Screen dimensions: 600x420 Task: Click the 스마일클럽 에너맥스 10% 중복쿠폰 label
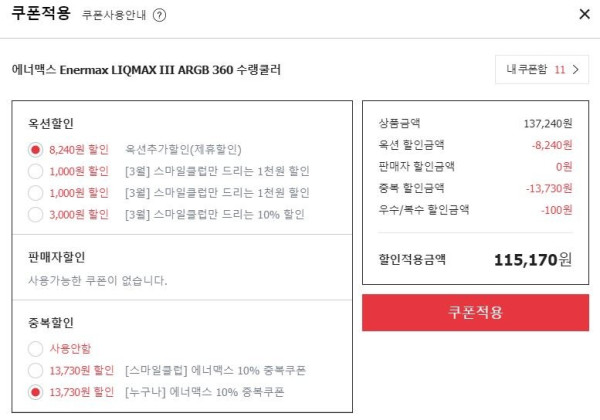(x=215, y=370)
